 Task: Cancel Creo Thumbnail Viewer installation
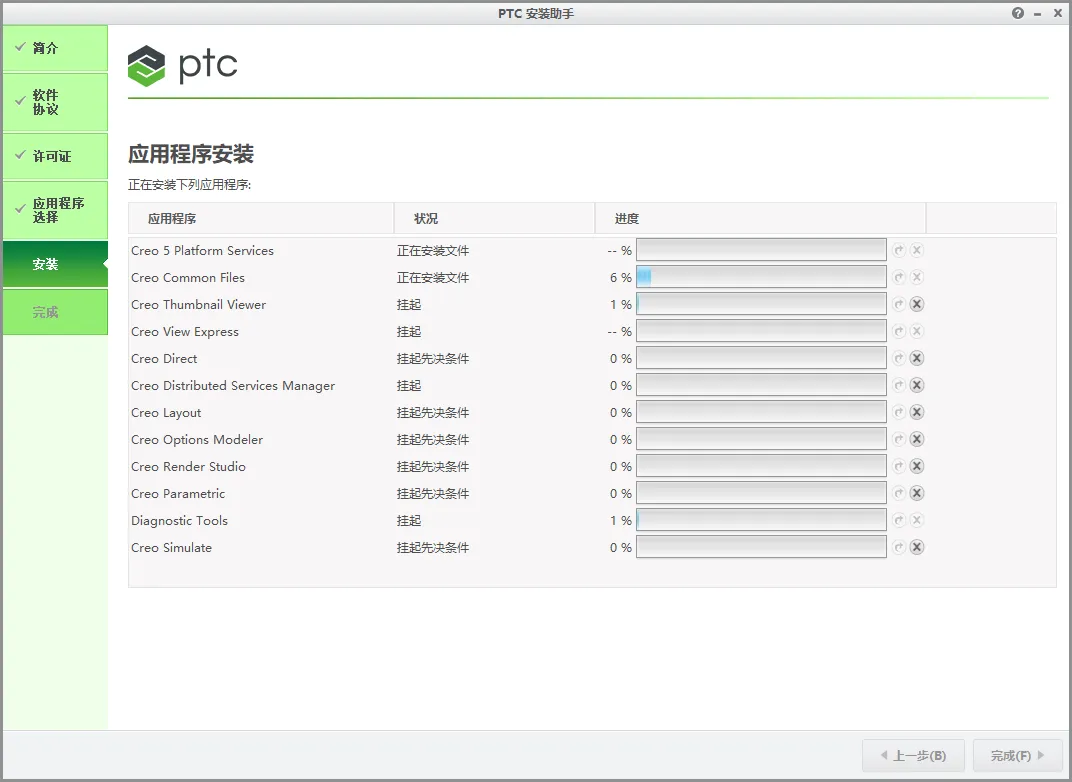[917, 304]
